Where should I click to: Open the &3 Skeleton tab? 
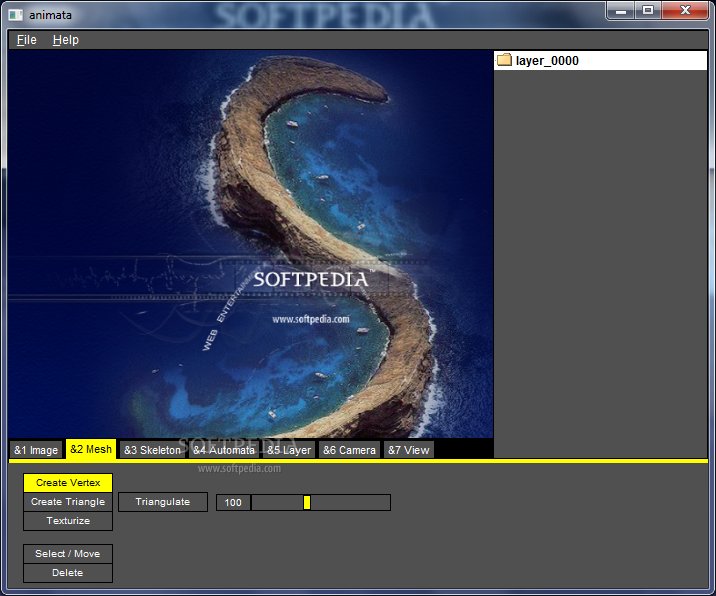point(152,450)
